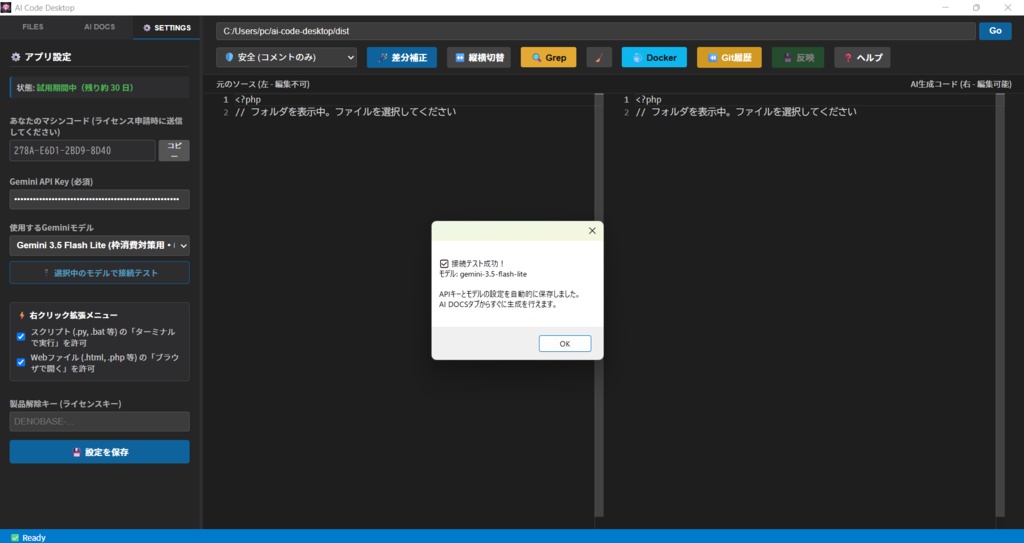Image resolution: width=1024 pixels, height=543 pixels.
Task: Click the <?php line in right editor
Action: [x=648, y=99]
